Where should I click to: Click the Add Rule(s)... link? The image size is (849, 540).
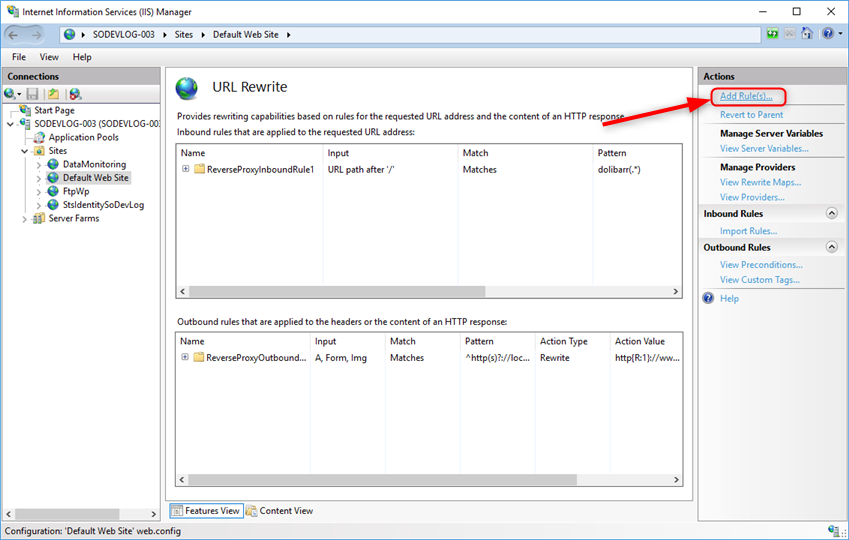(x=746, y=96)
